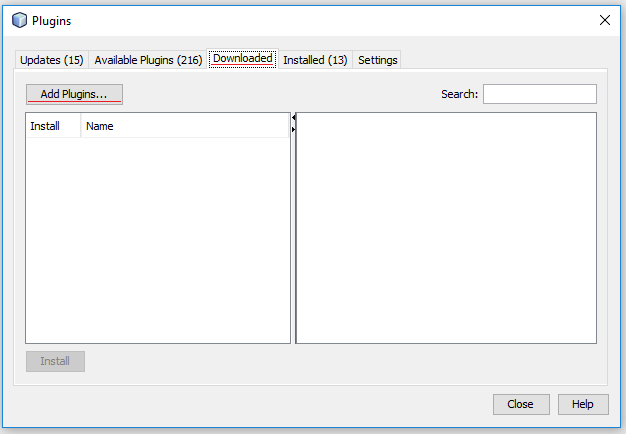The height and width of the screenshot is (434, 626).
Task: Close the Plugins window with X
Action: 604,20
